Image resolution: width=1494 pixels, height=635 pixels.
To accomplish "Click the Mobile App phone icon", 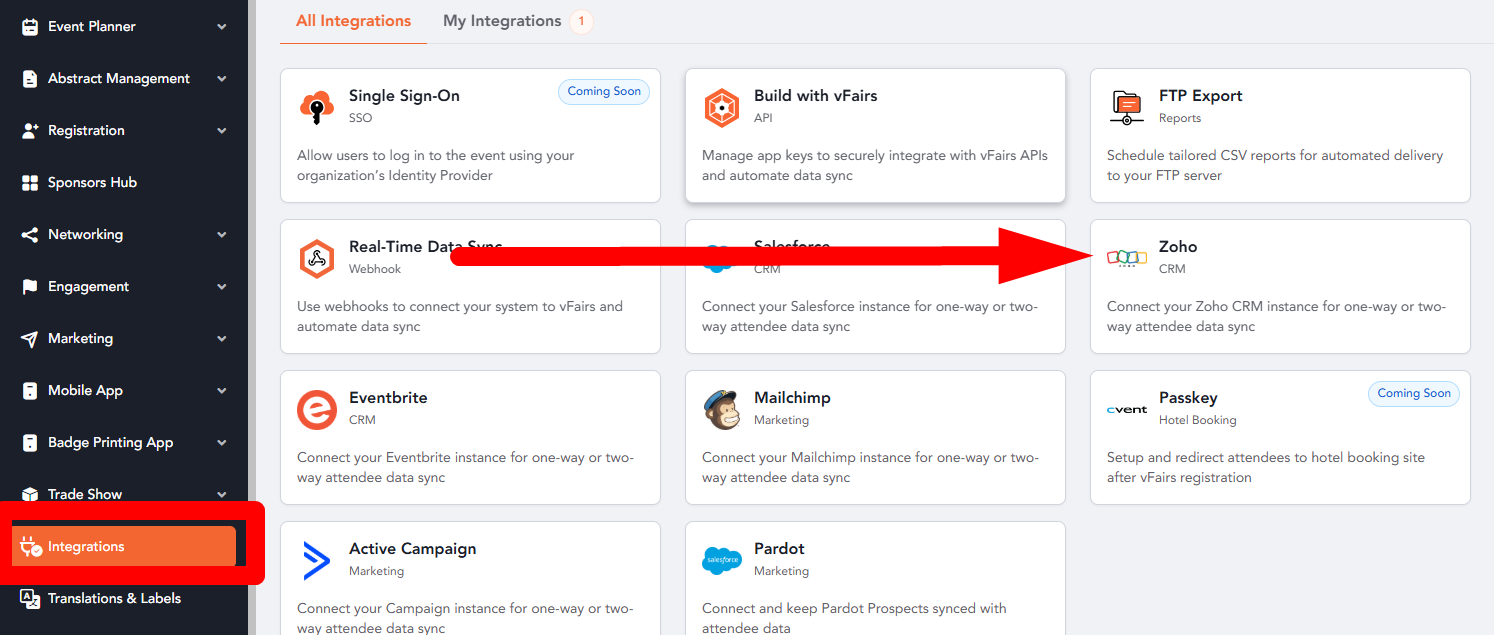I will click(x=30, y=391).
